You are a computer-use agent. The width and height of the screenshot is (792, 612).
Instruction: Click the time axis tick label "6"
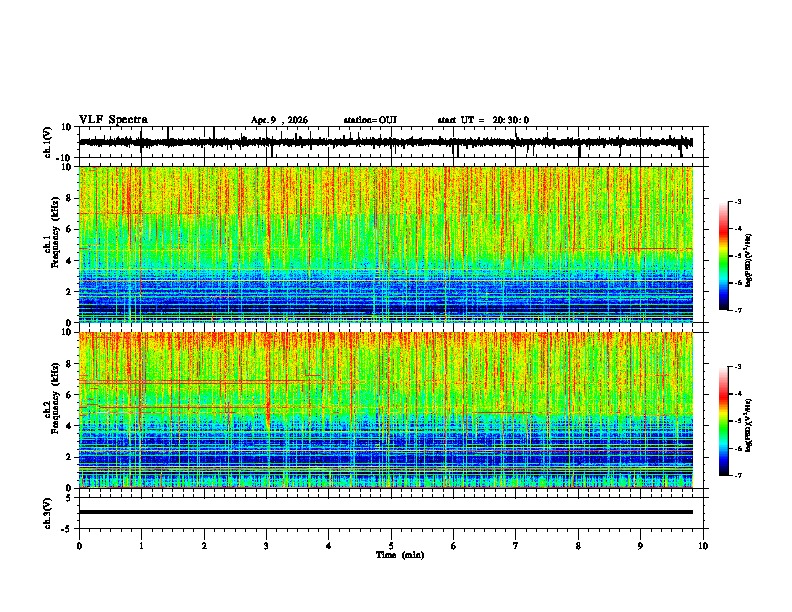tap(454, 546)
